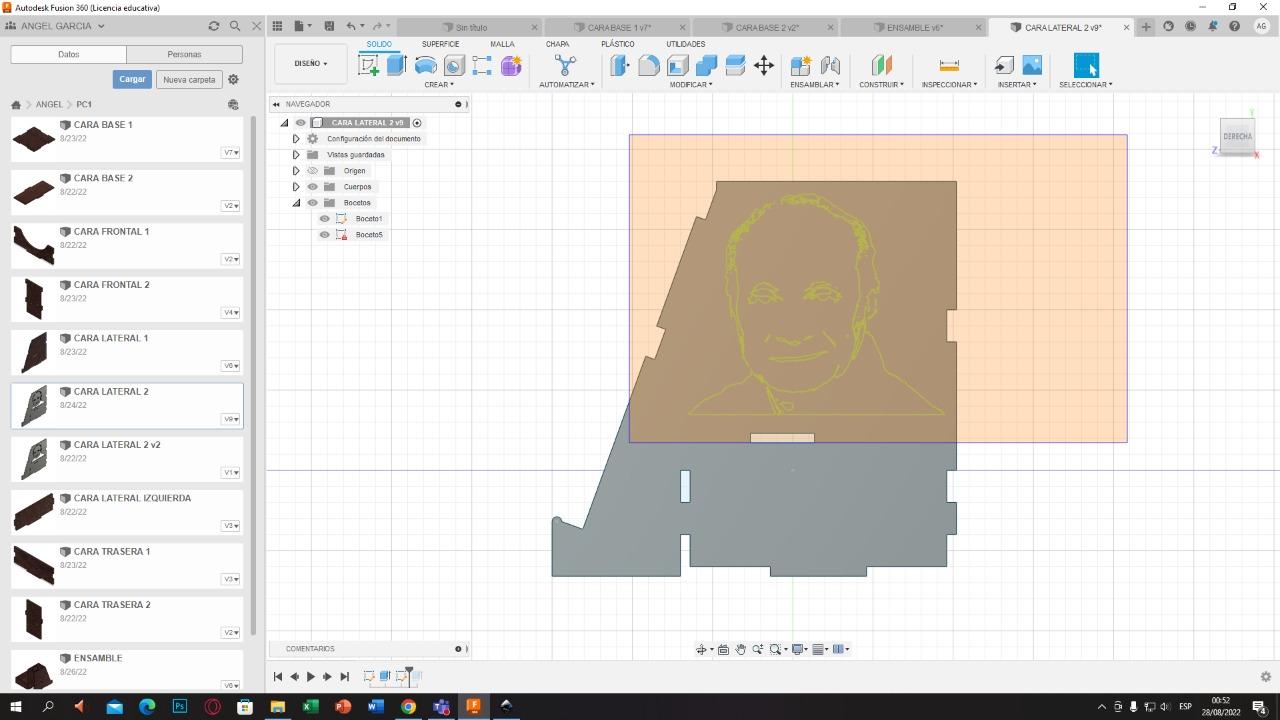Collapse the Bocetos folder

(x=296, y=203)
